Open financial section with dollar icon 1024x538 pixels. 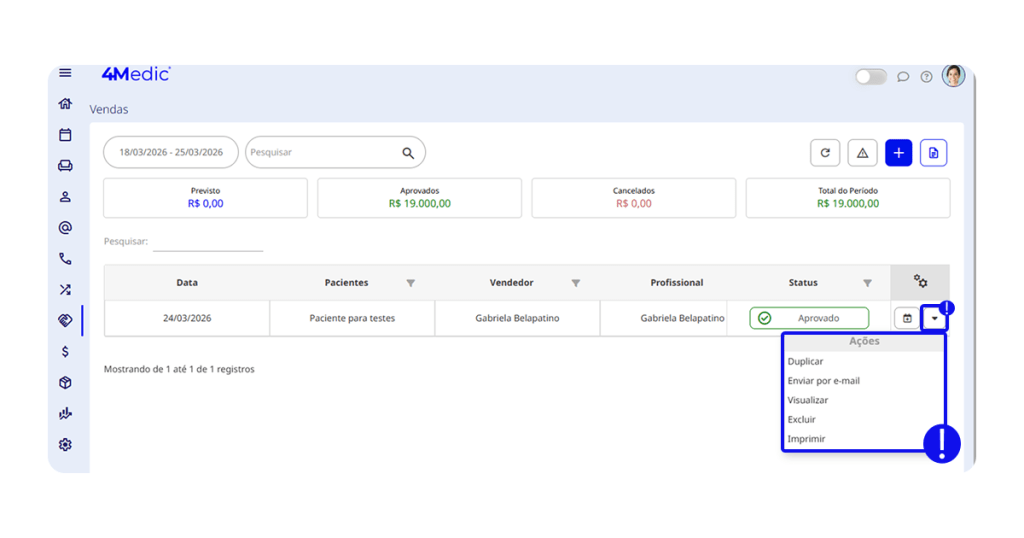click(65, 352)
